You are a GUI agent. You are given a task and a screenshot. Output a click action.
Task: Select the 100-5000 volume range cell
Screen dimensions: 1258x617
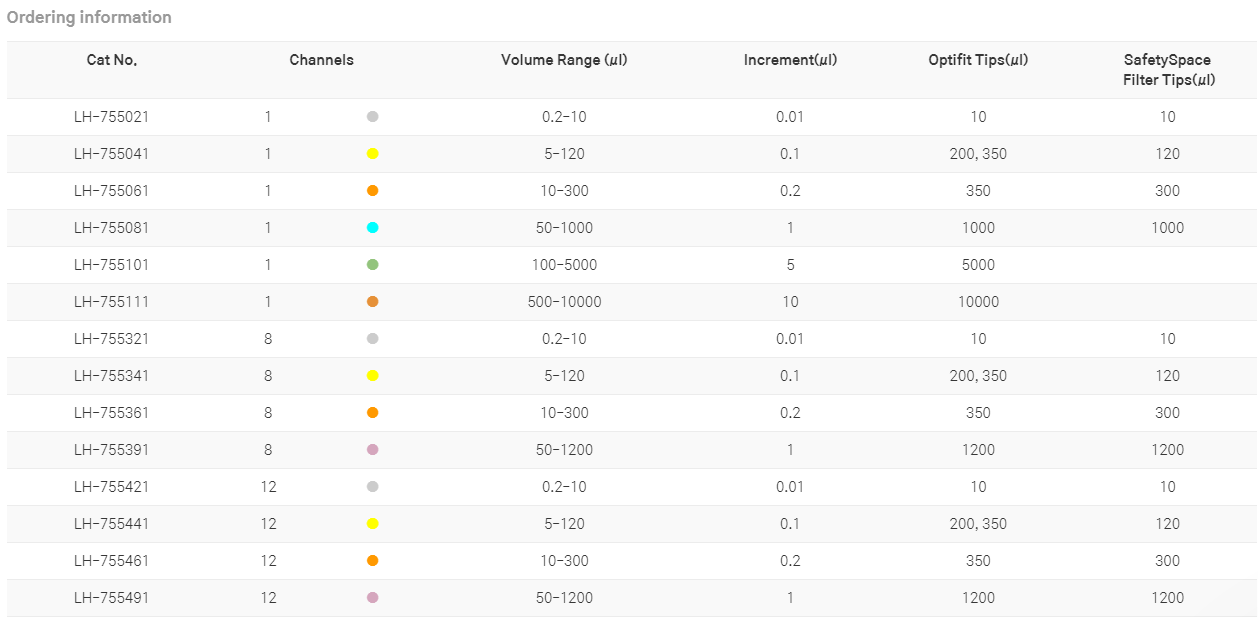click(x=564, y=265)
